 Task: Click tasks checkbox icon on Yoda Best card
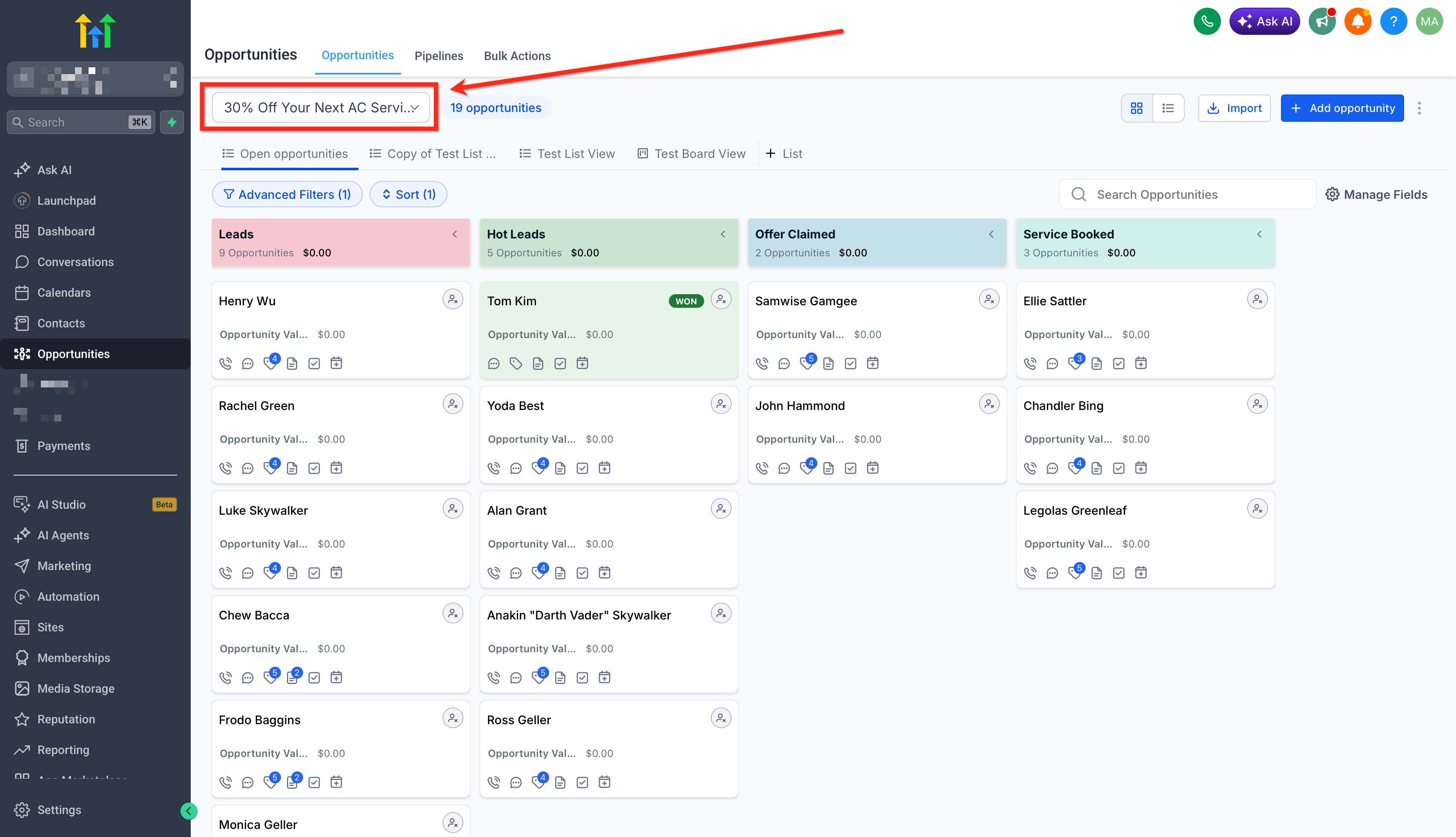(x=582, y=468)
